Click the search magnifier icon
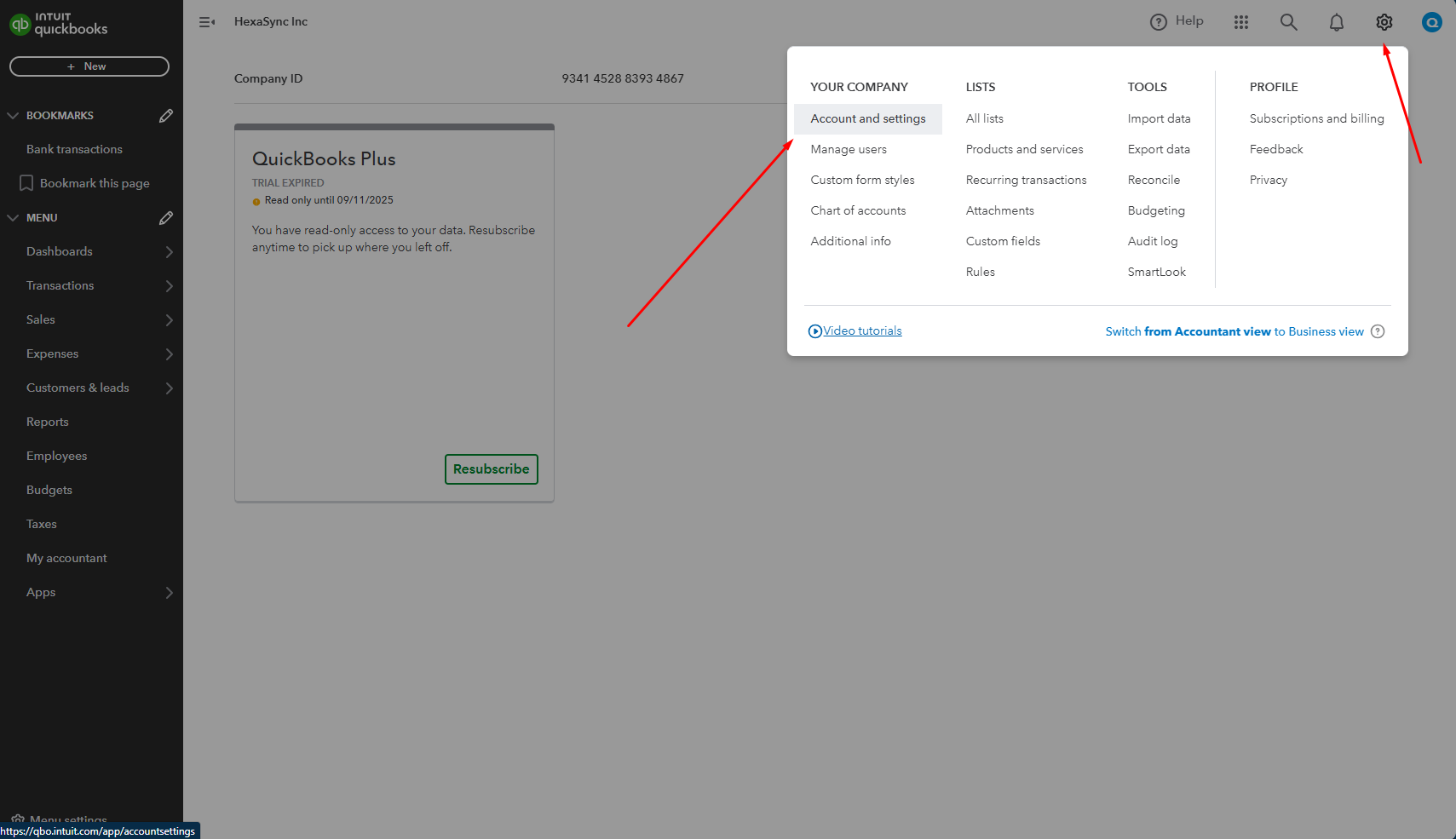Image resolution: width=1456 pixels, height=839 pixels. click(x=1289, y=22)
